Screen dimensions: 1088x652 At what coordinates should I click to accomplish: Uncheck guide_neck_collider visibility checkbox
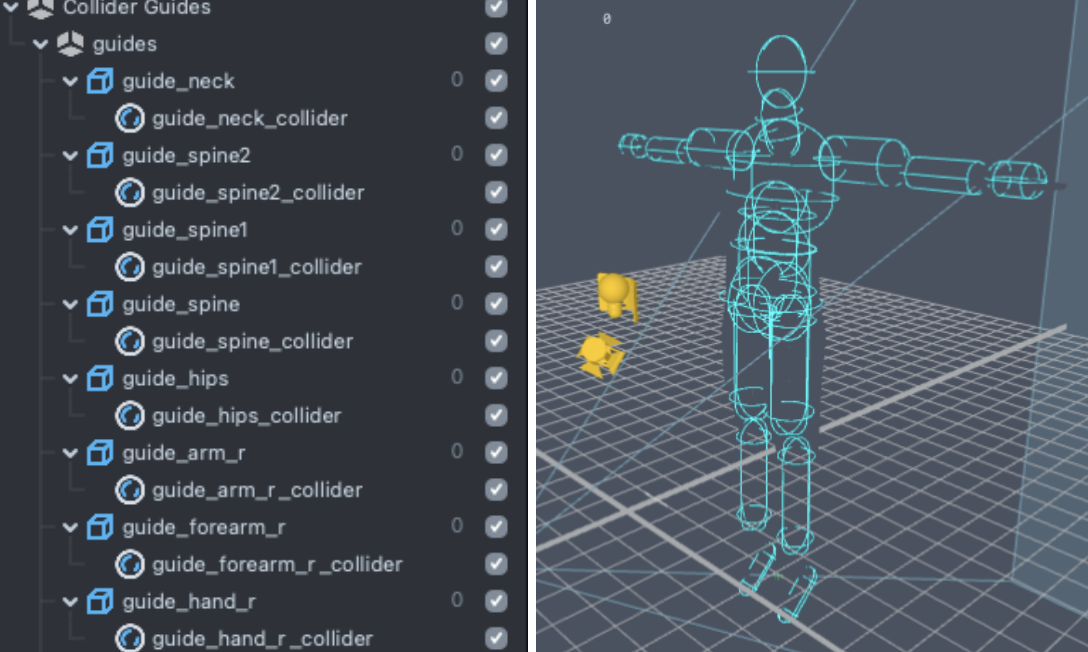pyautogui.click(x=496, y=118)
